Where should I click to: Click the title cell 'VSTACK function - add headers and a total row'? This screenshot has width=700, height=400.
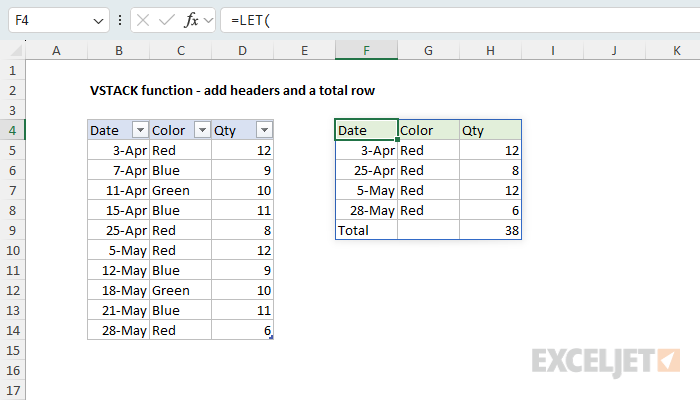click(232, 91)
